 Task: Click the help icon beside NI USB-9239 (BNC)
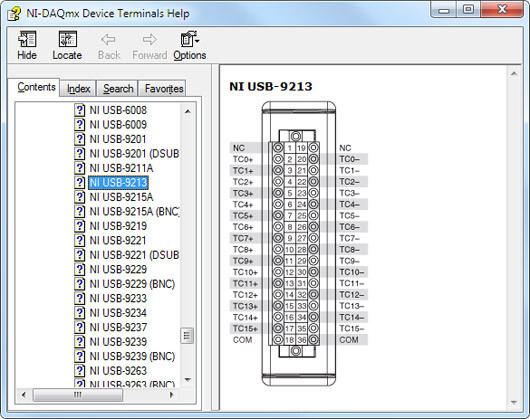79,356
